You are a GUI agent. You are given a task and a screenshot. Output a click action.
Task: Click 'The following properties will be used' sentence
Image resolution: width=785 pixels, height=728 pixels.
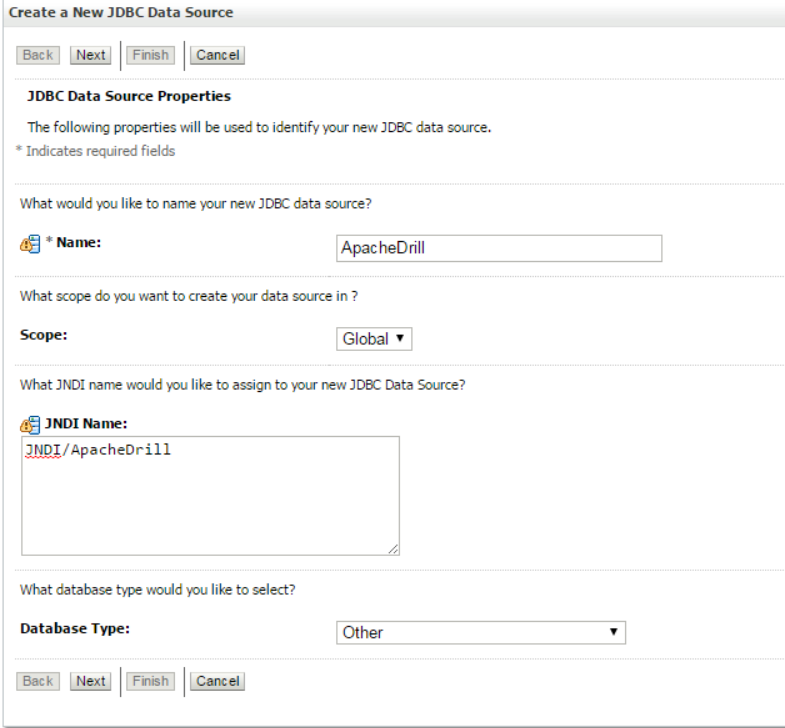pyautogui.click(x=259, y=128)
